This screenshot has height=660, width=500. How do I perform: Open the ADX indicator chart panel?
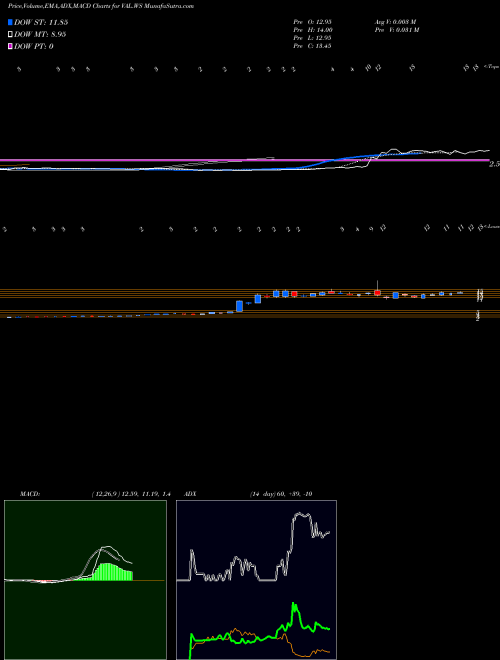pyautogui.click(x=256, y=580)
